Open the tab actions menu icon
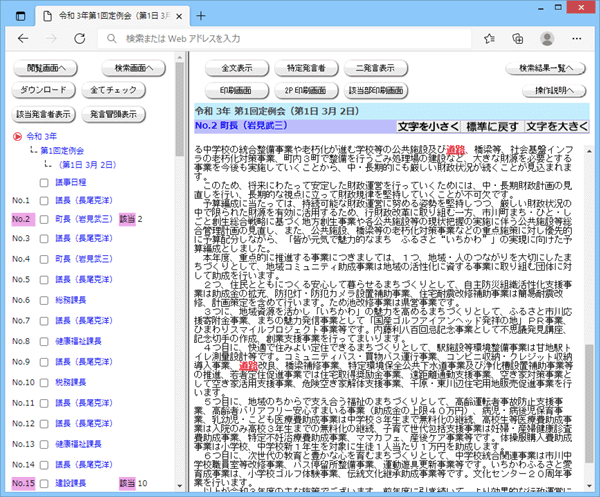600x497 pixels. pos(21,16)
